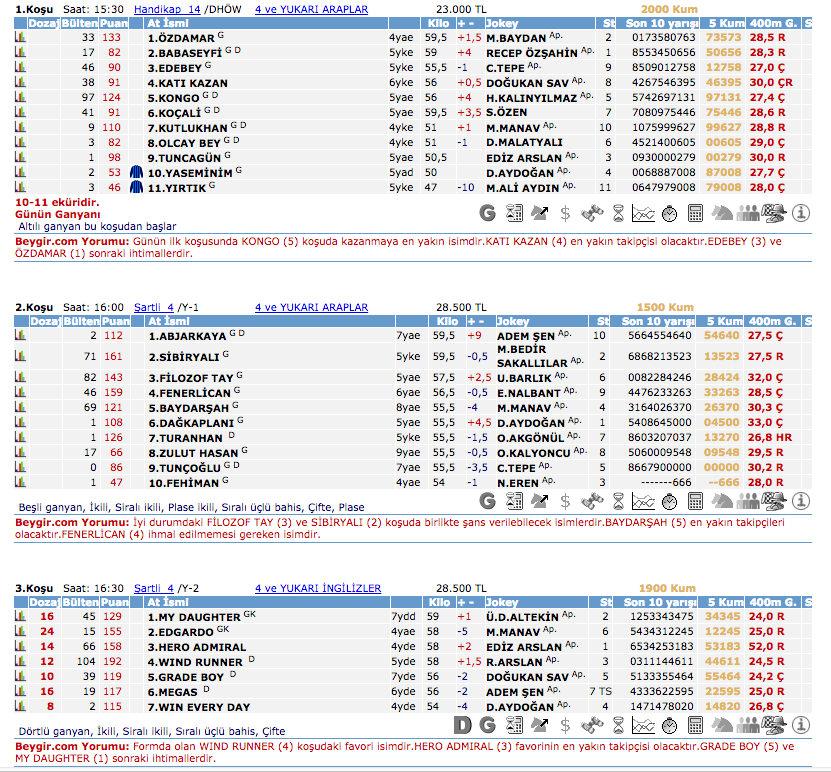Open the binoculars icon below race 1
831x772 pixels.
point(592,213)
